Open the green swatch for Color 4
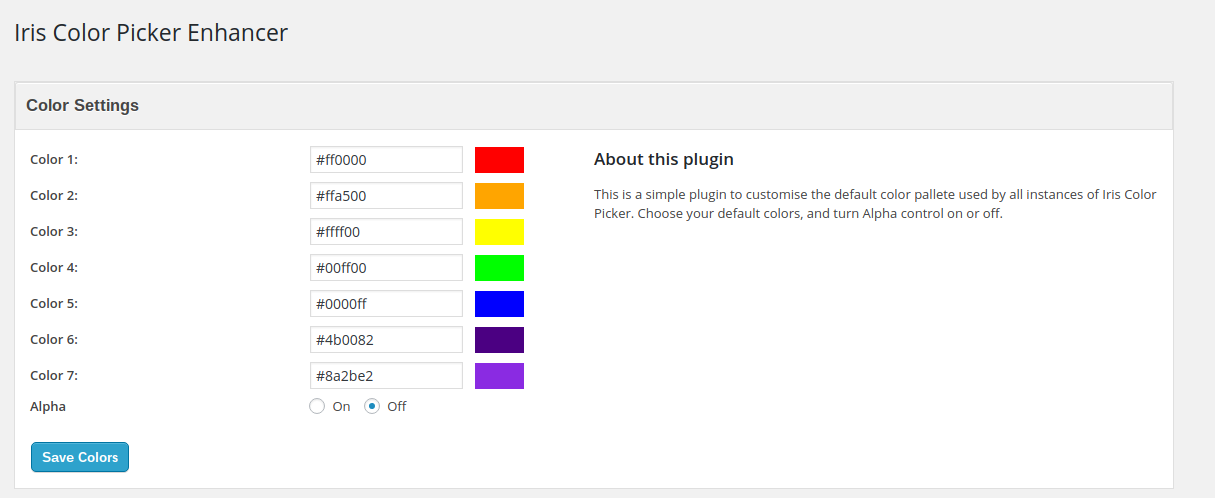Screen dimensions: 1215x498 pos(499,268)
